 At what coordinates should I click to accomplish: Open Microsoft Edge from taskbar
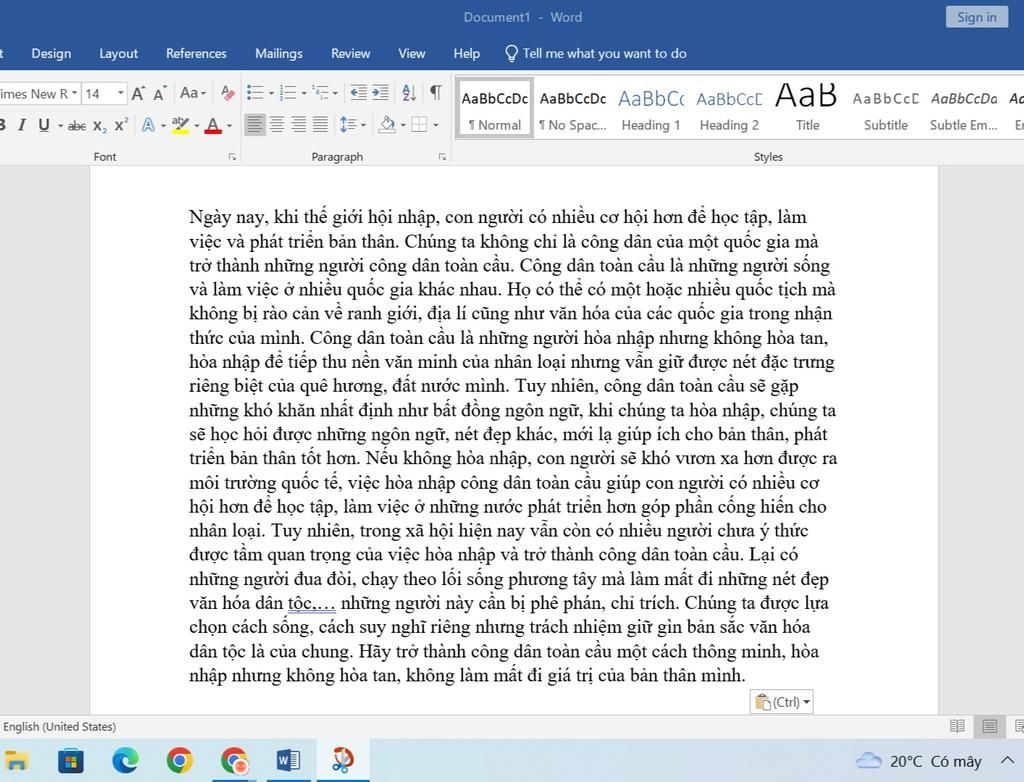pos(125,760)
